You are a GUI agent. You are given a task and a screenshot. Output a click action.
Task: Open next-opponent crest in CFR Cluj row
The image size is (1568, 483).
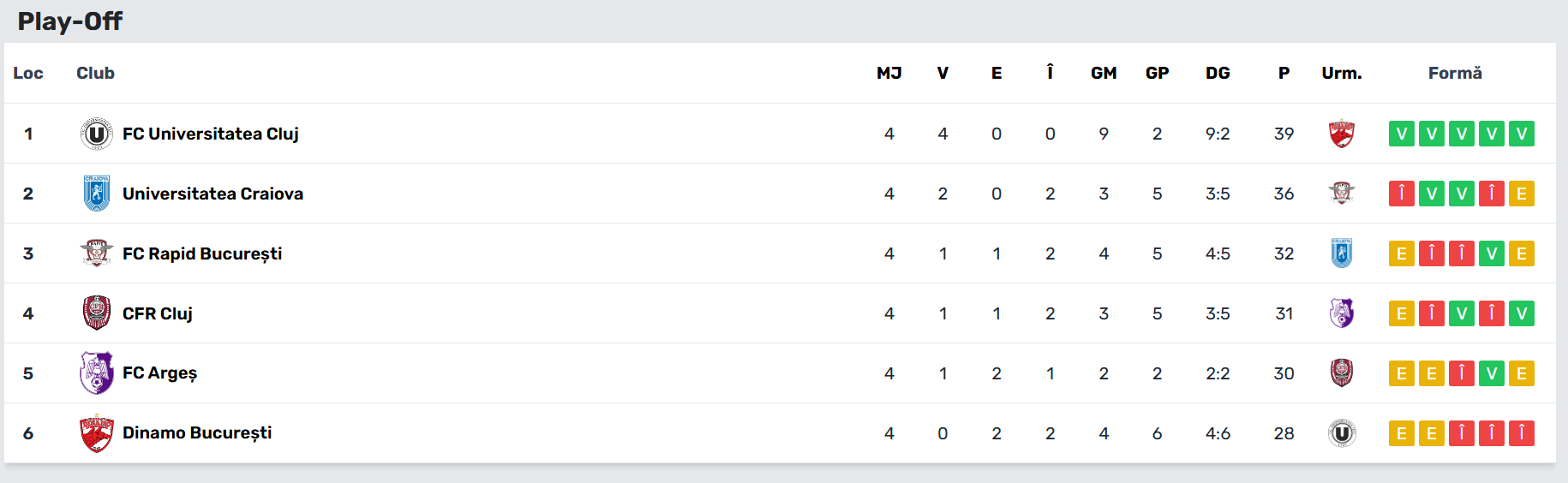tap(1341, 313)
